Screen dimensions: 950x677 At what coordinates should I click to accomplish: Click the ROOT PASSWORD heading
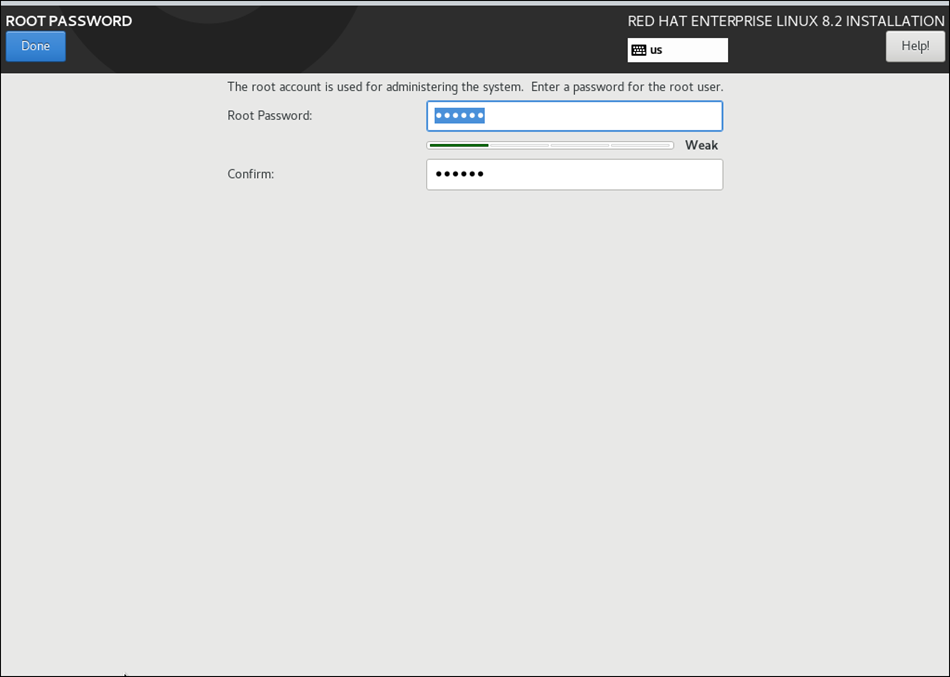(x=68, y=21)
